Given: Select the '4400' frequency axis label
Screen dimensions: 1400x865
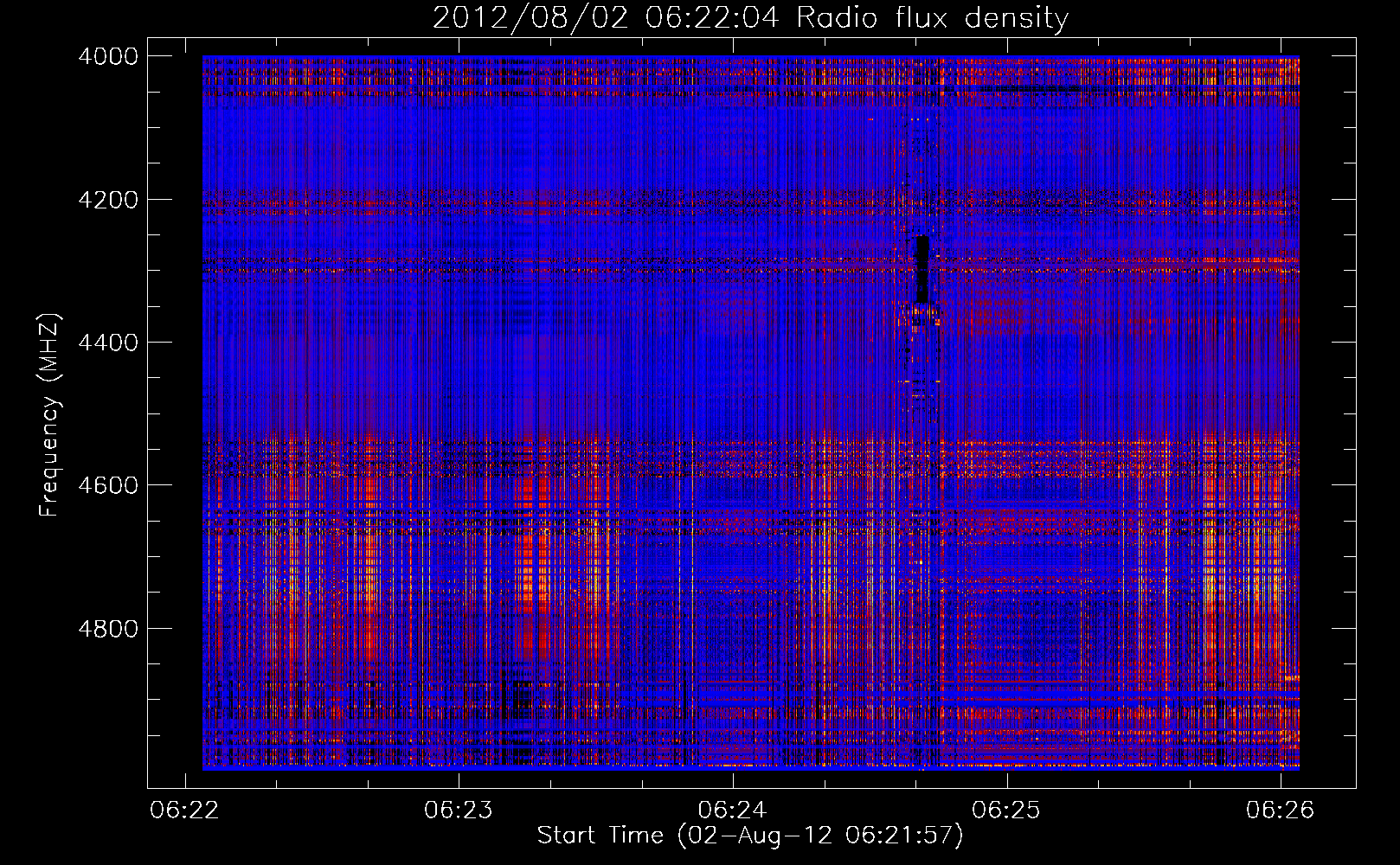Looking at the screenshot, I should (x=108, y=343).
